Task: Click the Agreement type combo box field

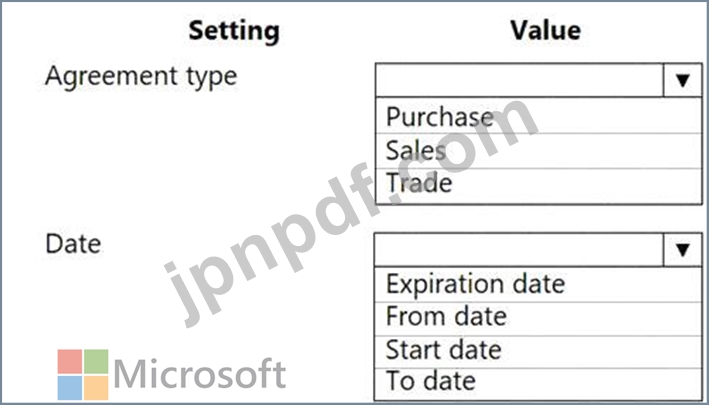Action: (x=520, y=81)
